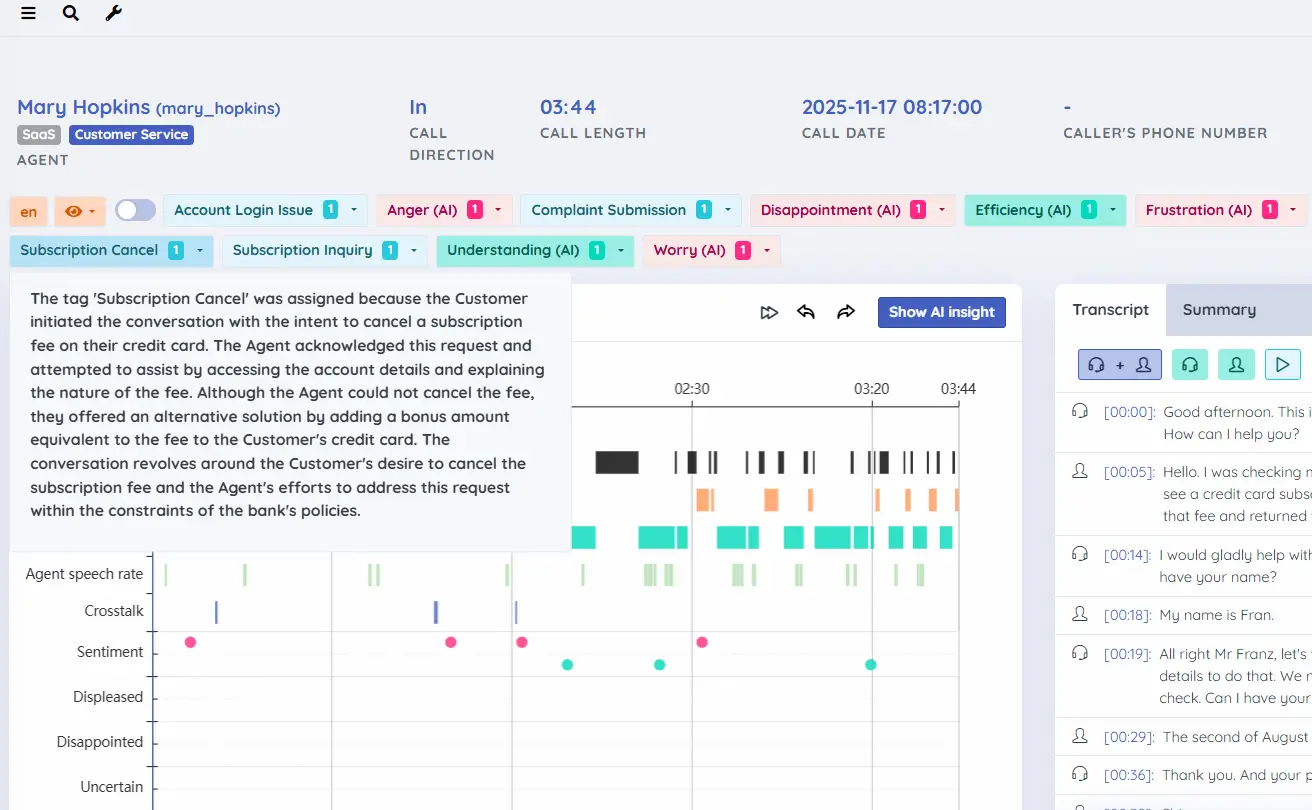Open the eye visibility dropdown
The height and width of the screenshot is (810, 1312).
coord(79,211)
